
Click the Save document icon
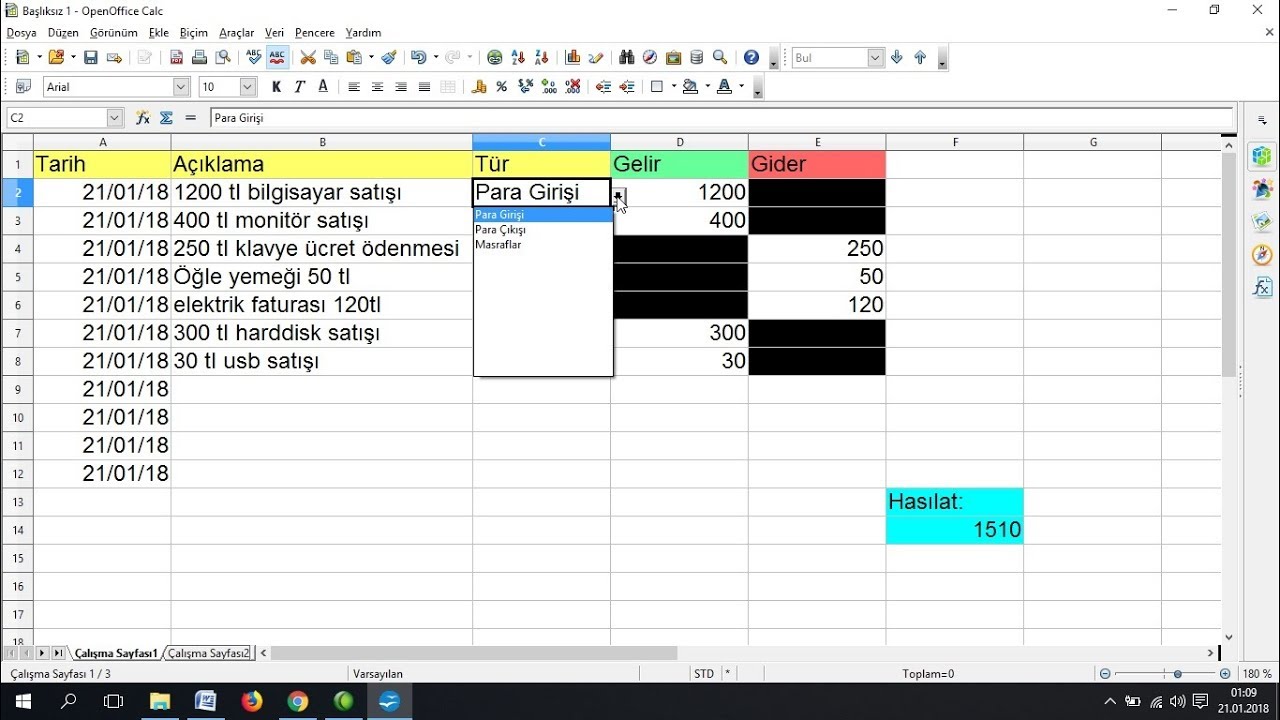point(91,58)
